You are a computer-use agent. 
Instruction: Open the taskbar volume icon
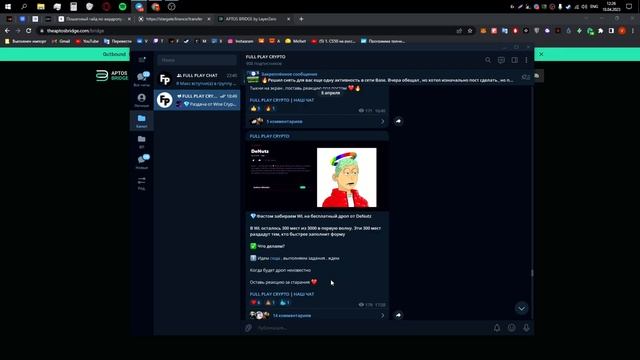tap(584, 7)
